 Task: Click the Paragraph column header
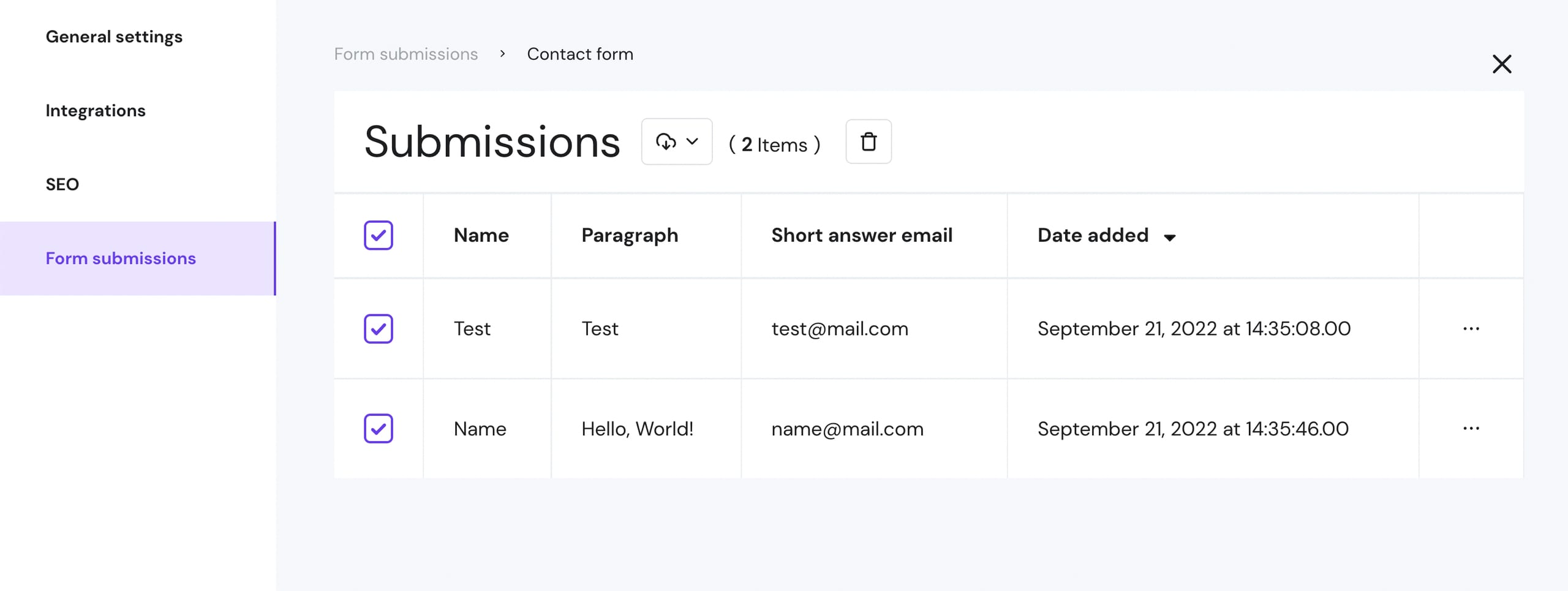(x=629, y=235)
